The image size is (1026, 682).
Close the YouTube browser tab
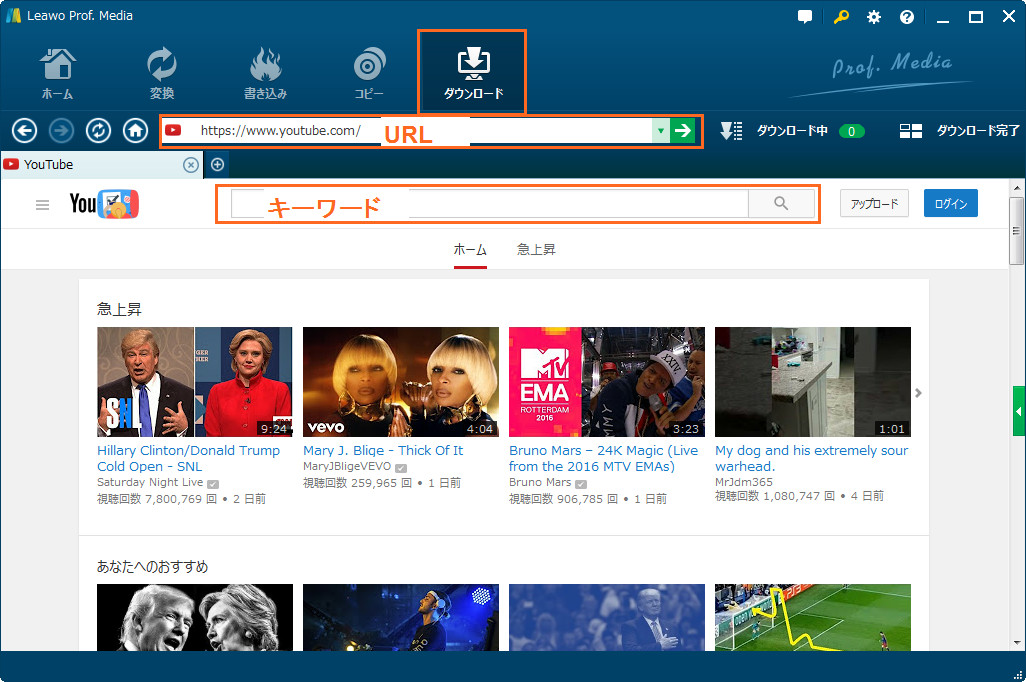pos(190,165)
